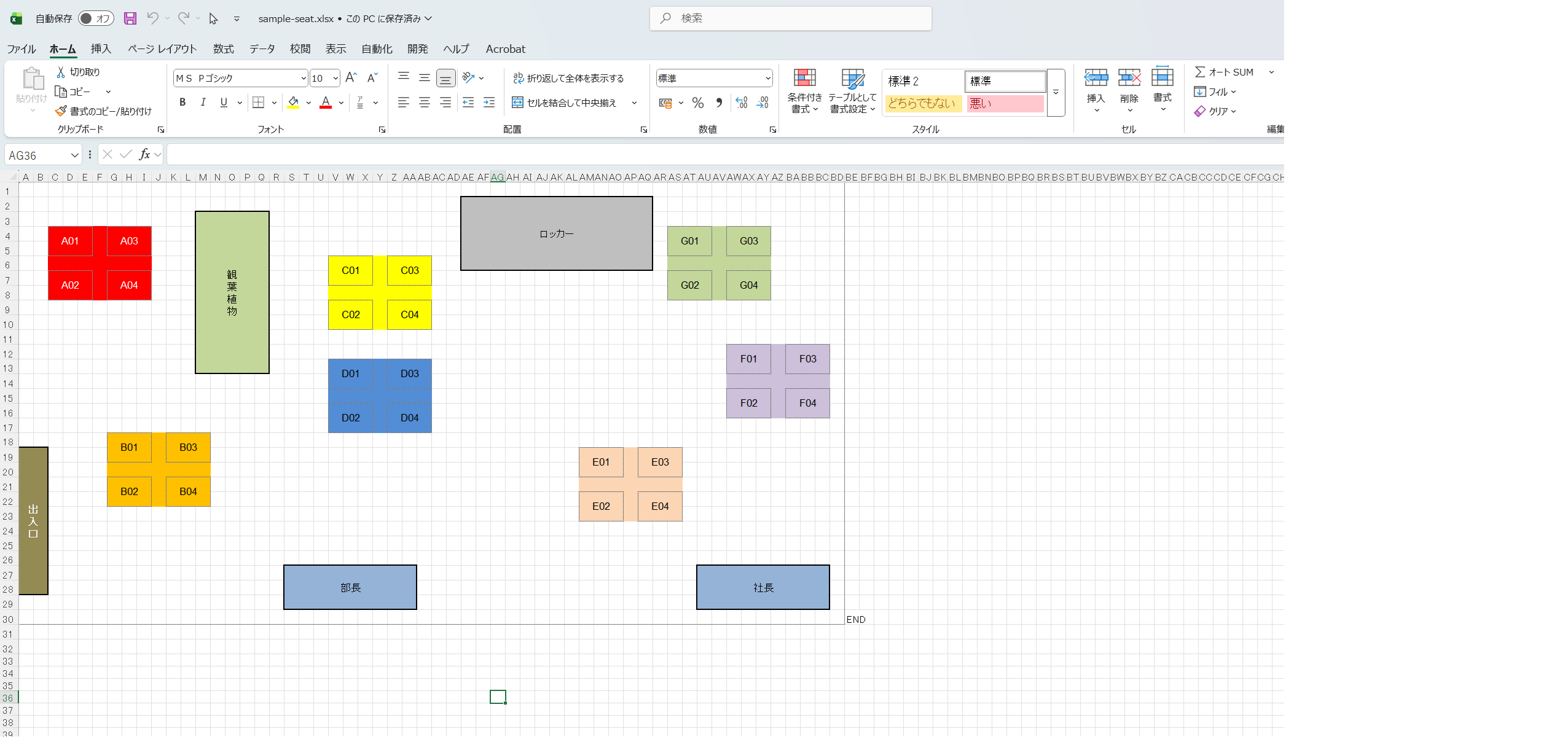The image size is (1568, 742).
Task: Expand the number format combo box
Action: 767,78
